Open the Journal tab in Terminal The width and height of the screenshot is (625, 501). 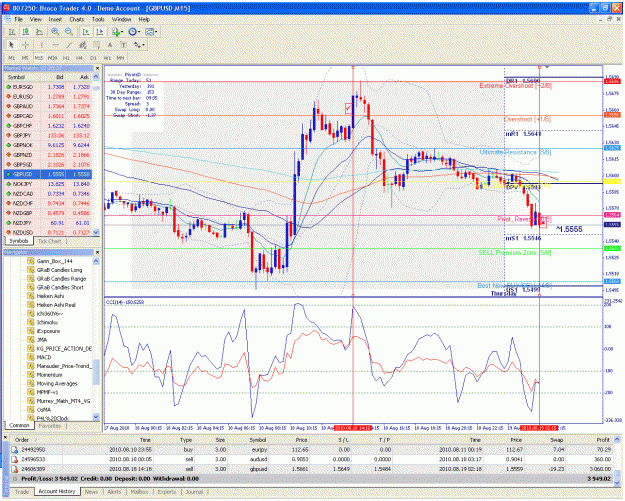pyautogui.click(x=194, y=492)
